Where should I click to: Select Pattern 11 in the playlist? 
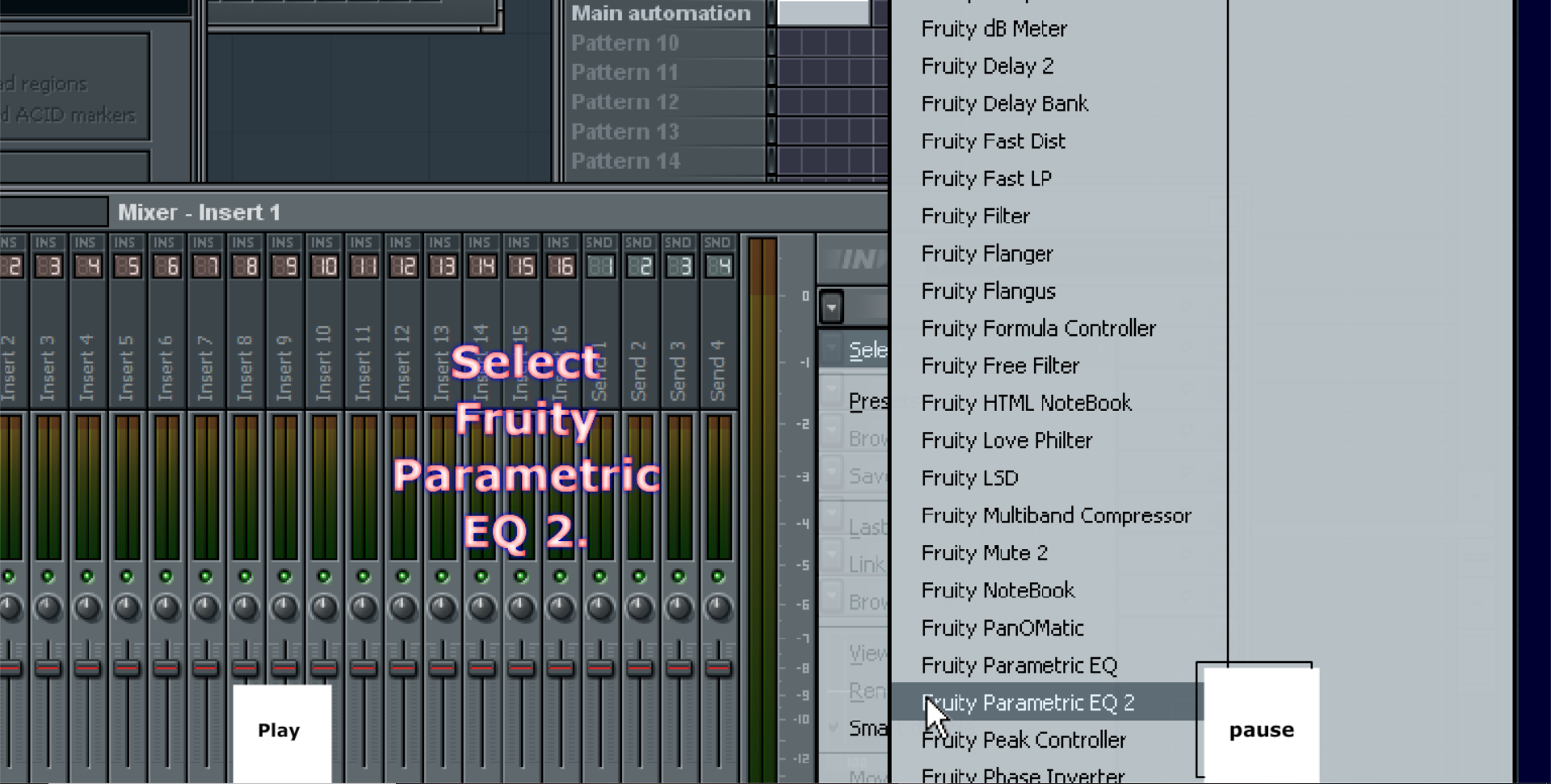pos(624,73)
